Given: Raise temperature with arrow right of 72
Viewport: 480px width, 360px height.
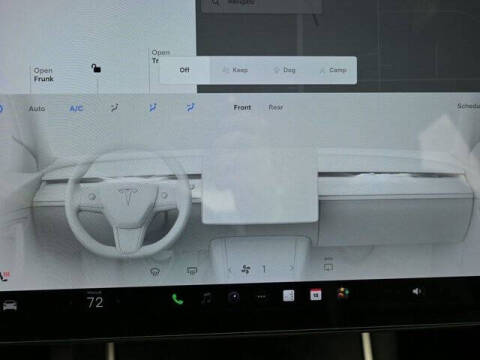Looking at the screenshot, I should (118, 301).
